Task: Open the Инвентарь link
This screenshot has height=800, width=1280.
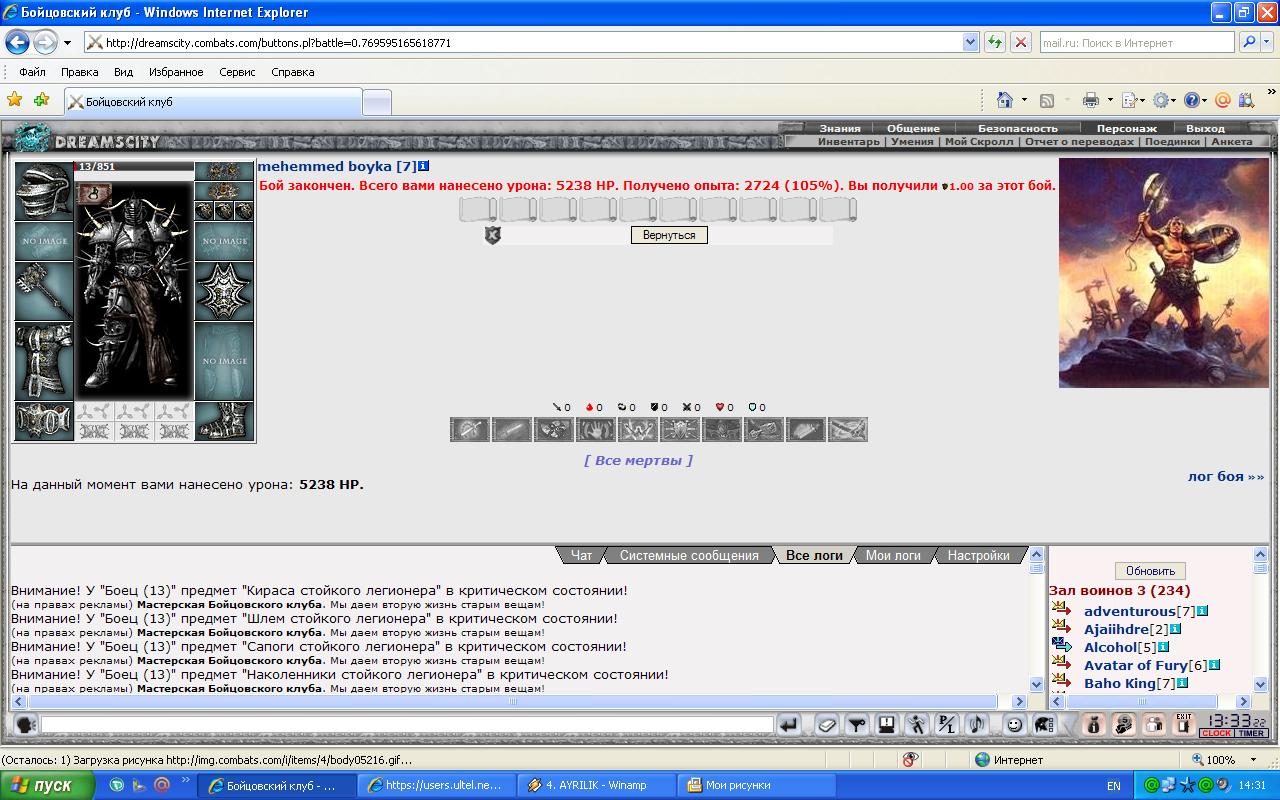Action: coord(849,141)
